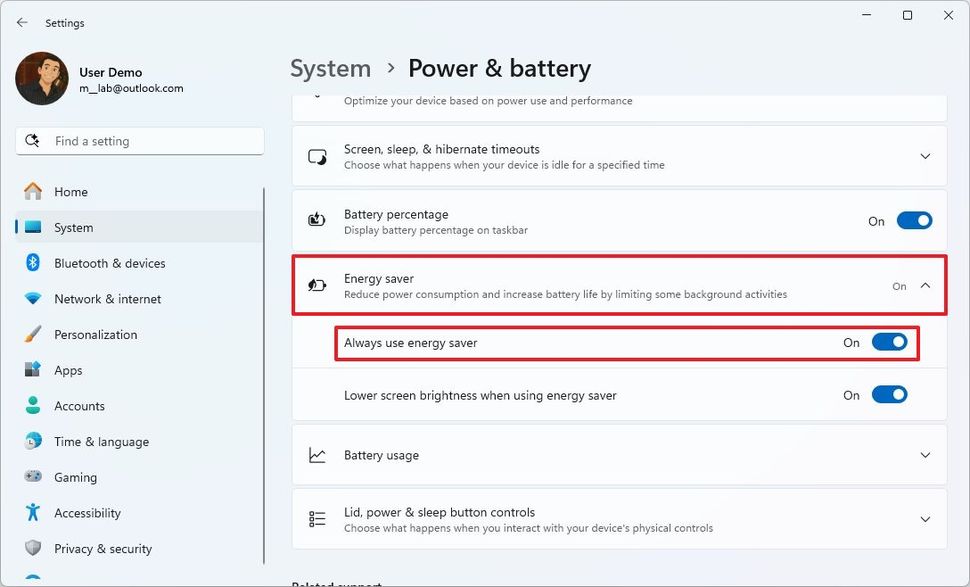This screenshot has height=587, width=970.
Task: Click the Gaming controller icon
Action: [x=32, y=477]
